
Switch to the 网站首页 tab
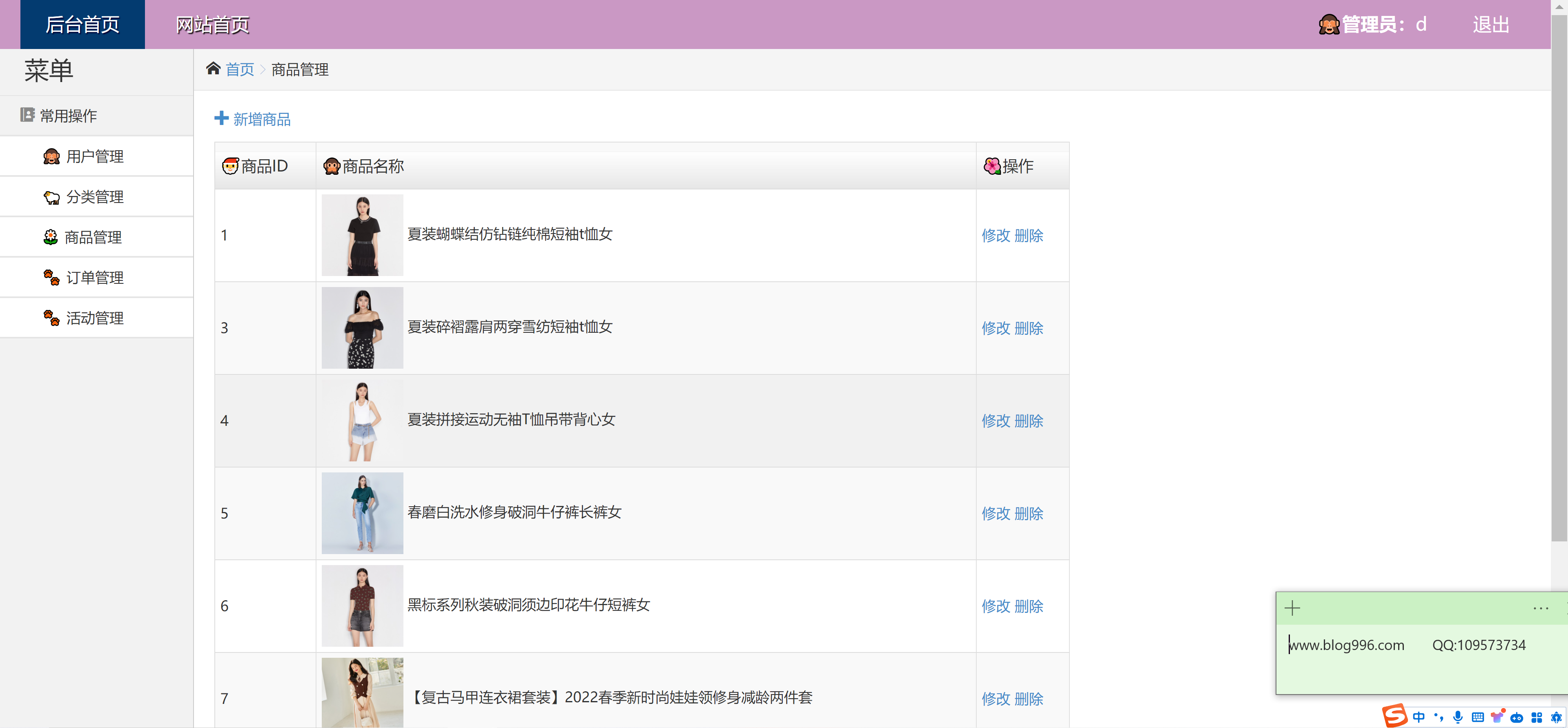click(212, 24)
